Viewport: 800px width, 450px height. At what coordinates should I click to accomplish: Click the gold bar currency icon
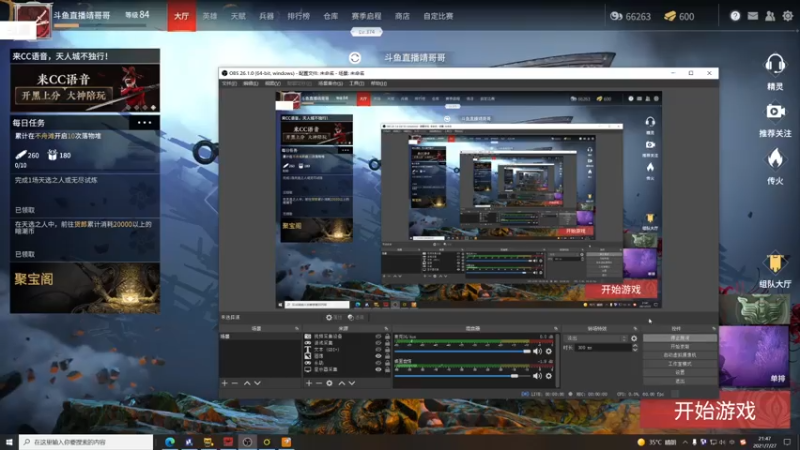[670, 16]
